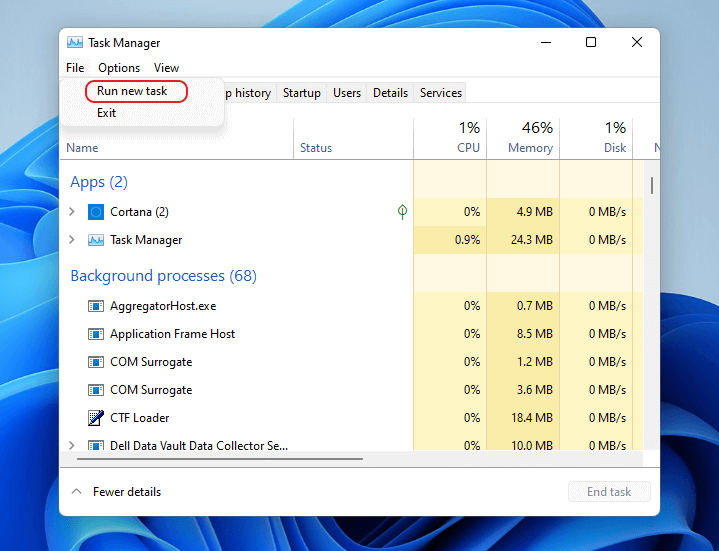Screen dimensions: 719x551
Task: Switch to the Details tab
Action: [390, 93]
